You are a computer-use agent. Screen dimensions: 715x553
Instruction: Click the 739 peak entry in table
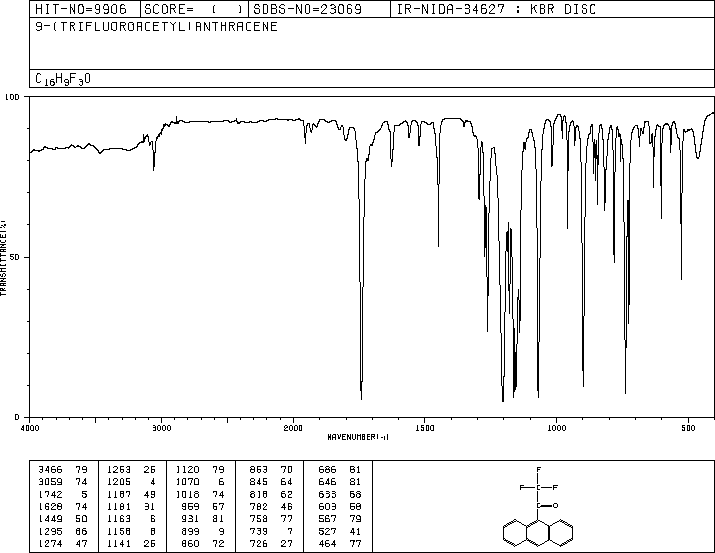click(x=271, y=532)
